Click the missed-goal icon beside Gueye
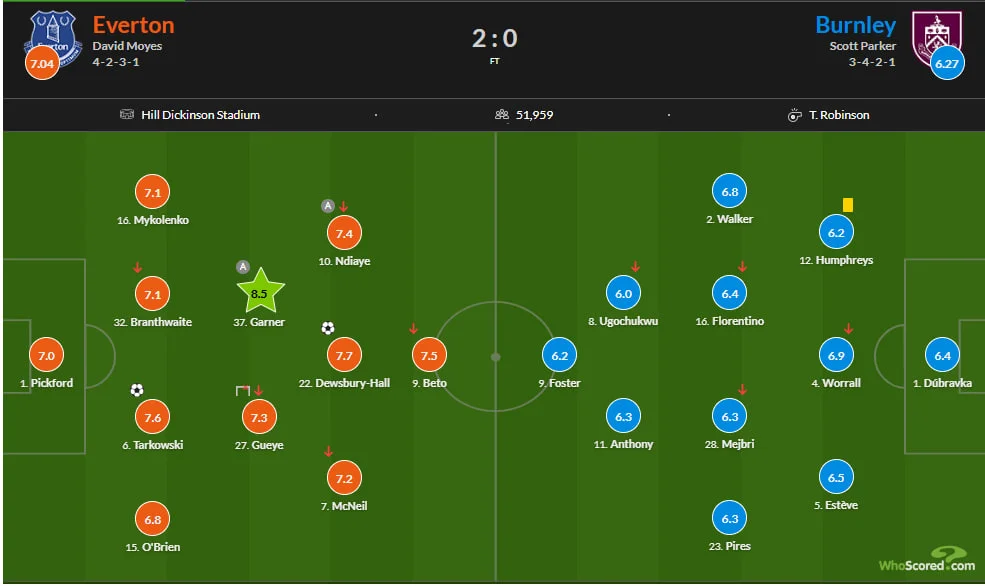985x586 pixels. 242,390
